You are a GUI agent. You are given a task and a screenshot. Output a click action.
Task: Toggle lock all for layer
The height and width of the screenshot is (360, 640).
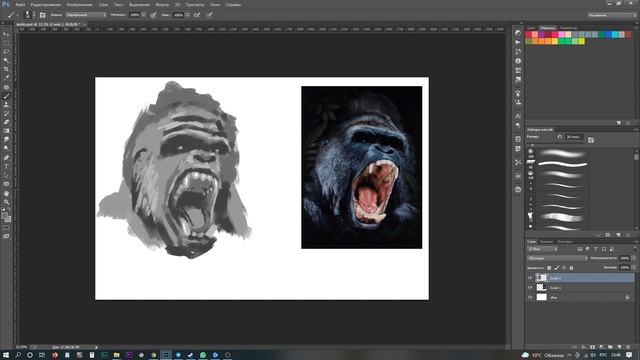click(571, 268)
